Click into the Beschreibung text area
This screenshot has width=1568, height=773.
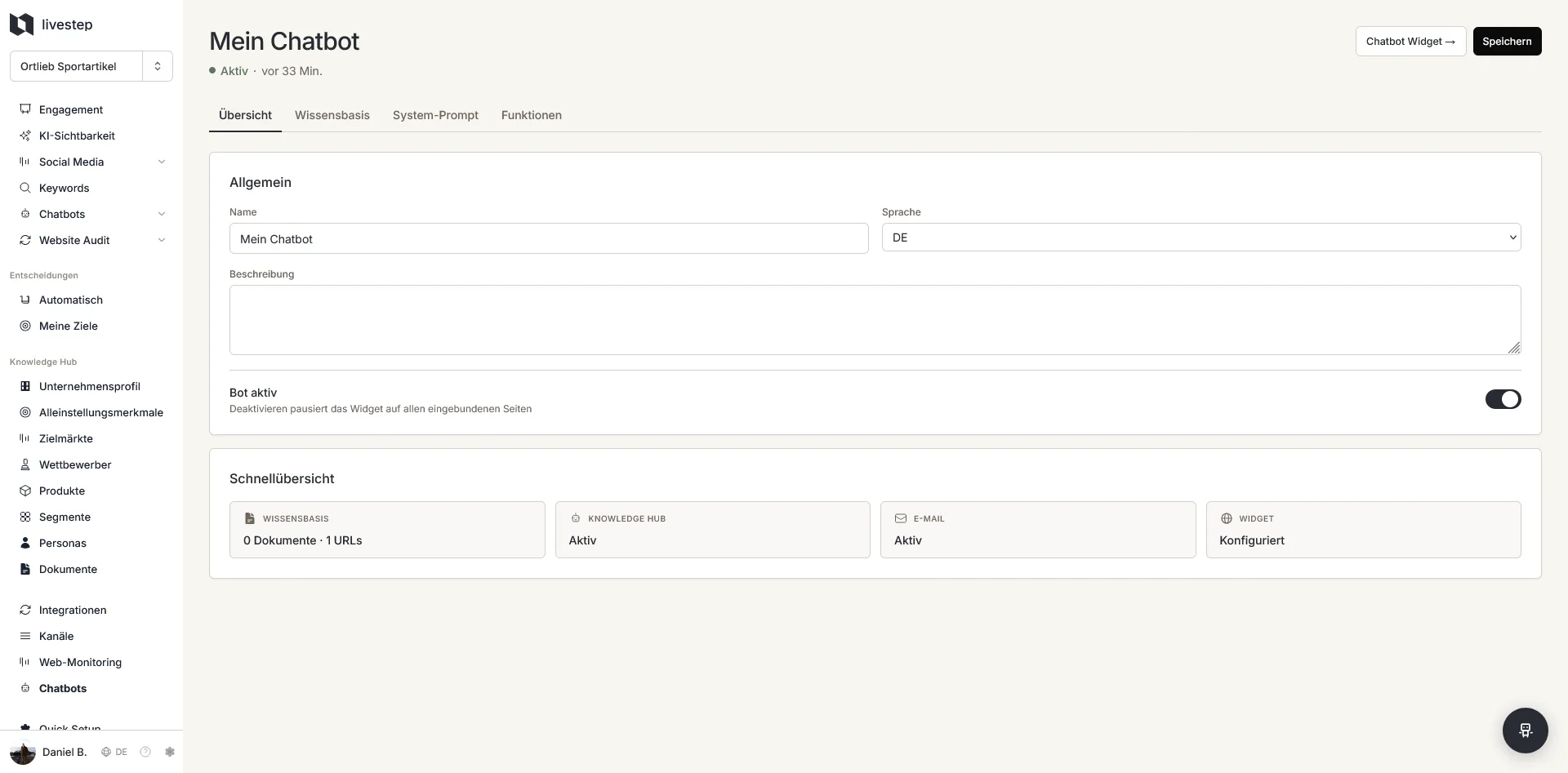point(875,320)
